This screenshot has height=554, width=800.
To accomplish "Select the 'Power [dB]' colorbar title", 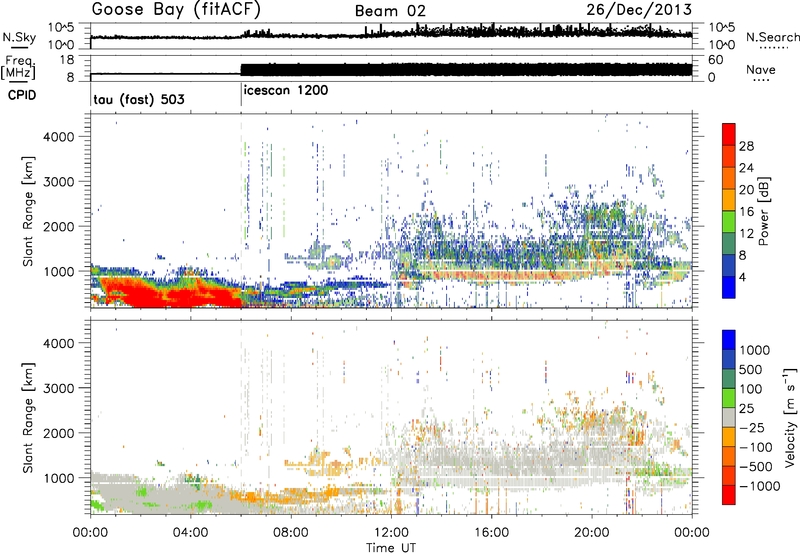I will coord(763,211).
